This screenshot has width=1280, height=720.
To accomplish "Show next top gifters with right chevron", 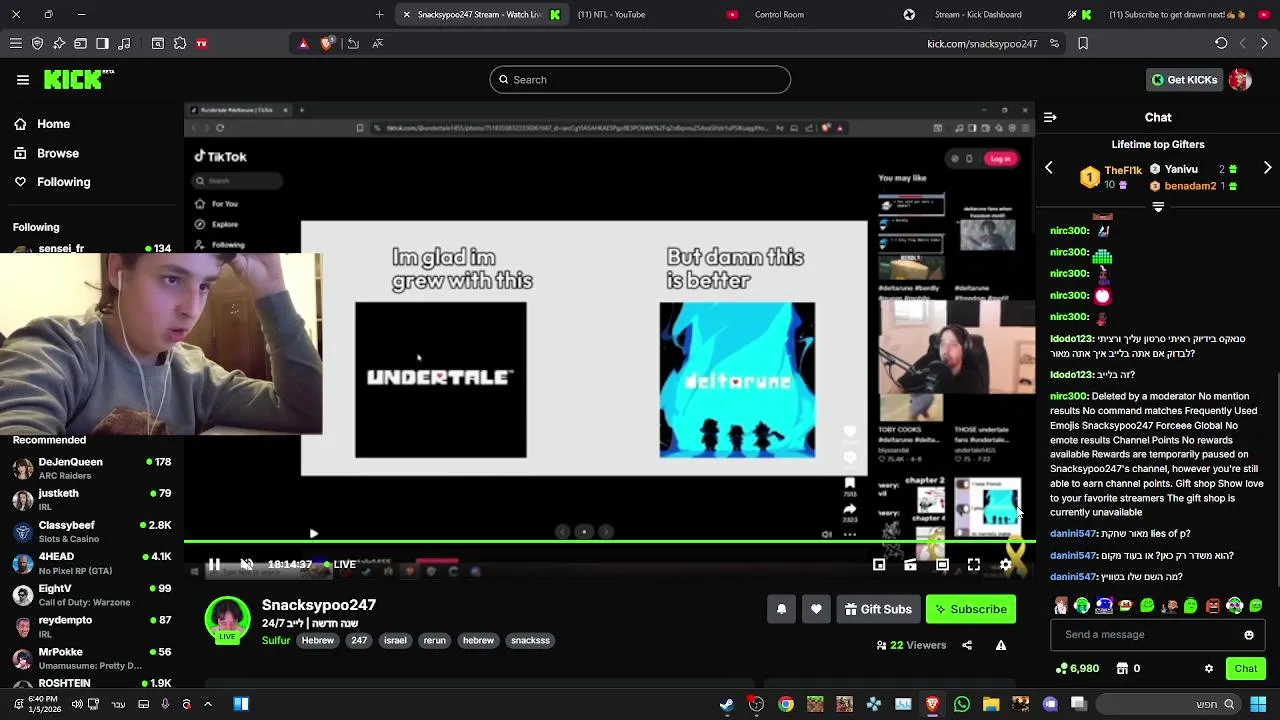I will (1267, 168).
